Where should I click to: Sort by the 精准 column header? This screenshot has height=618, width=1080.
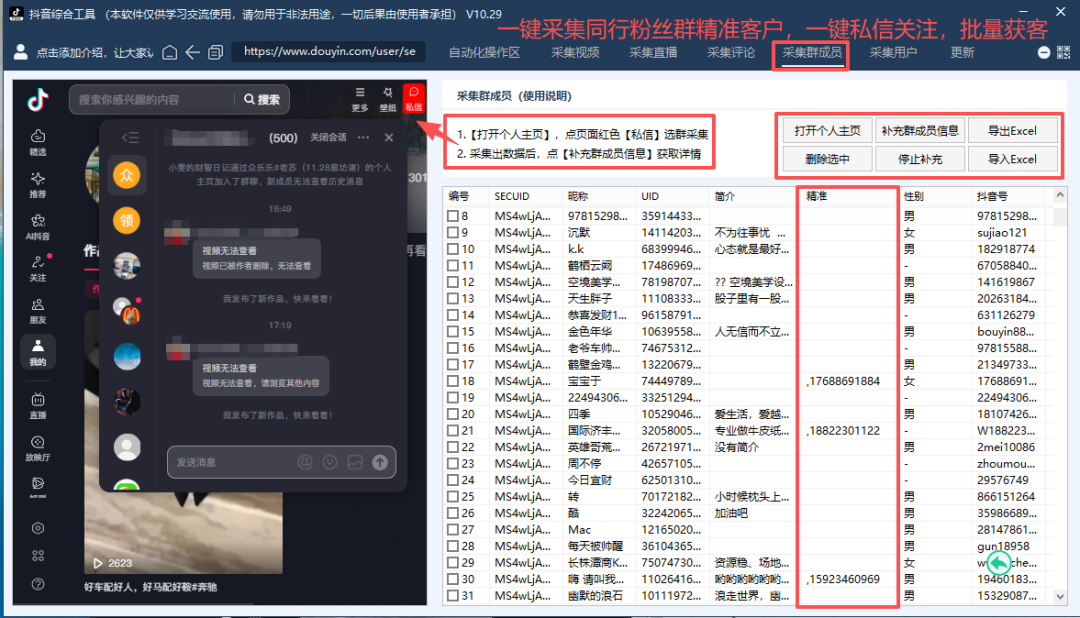[x=849, y=196]
